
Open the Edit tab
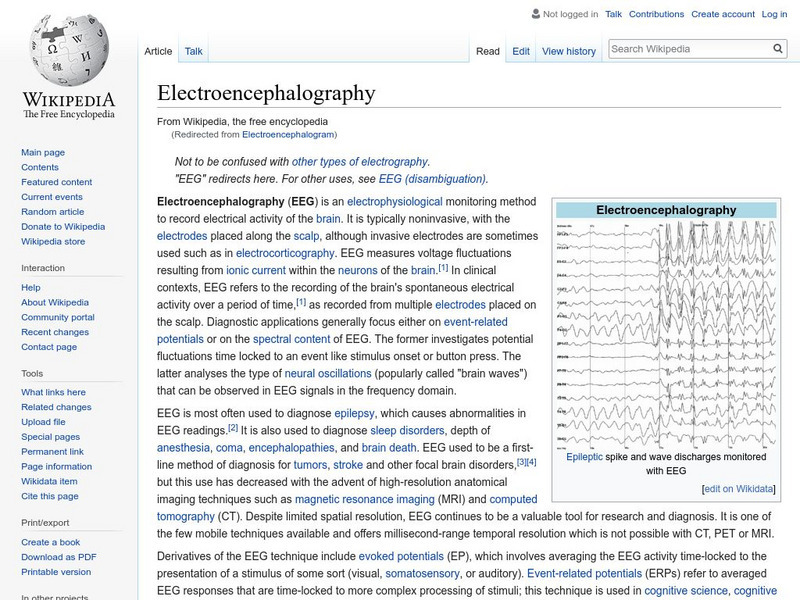coord(521,51)
